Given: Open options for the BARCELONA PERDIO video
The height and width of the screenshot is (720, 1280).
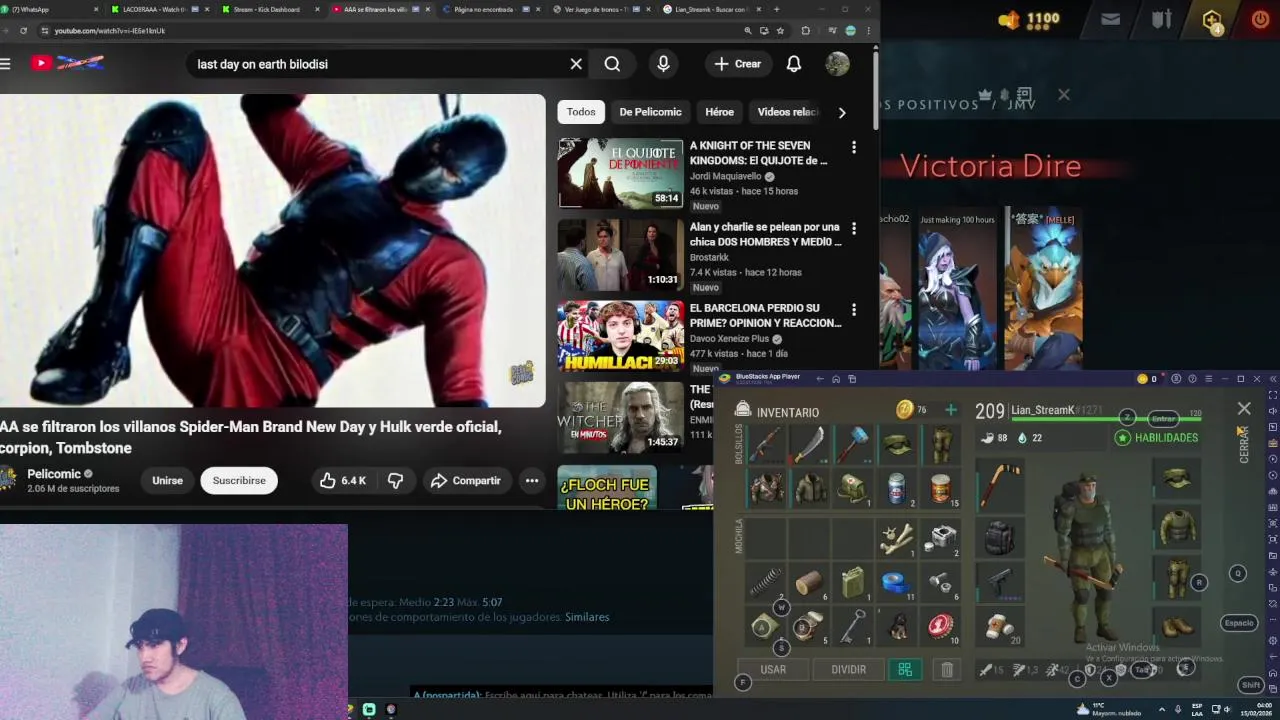Looking at the screenshot, I should (x=854, y=310).
